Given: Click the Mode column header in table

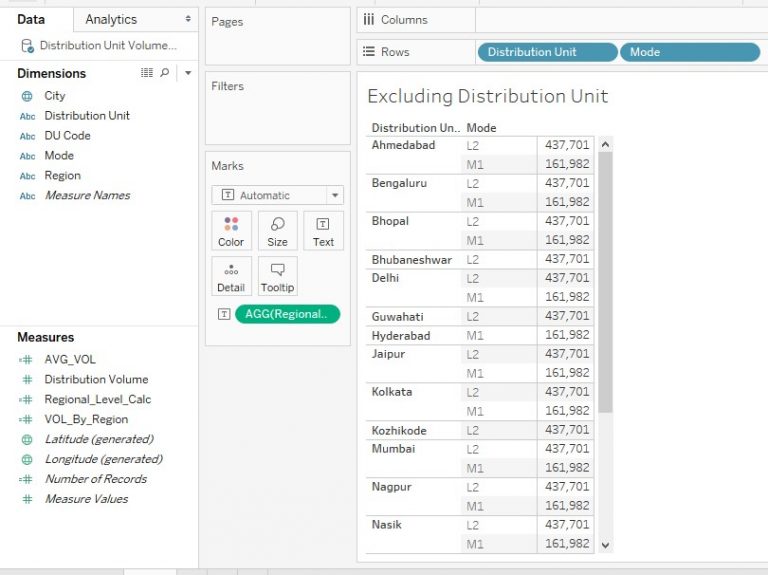Looking at the screenshot, I should pyautogui.click(x=481, y=128).
